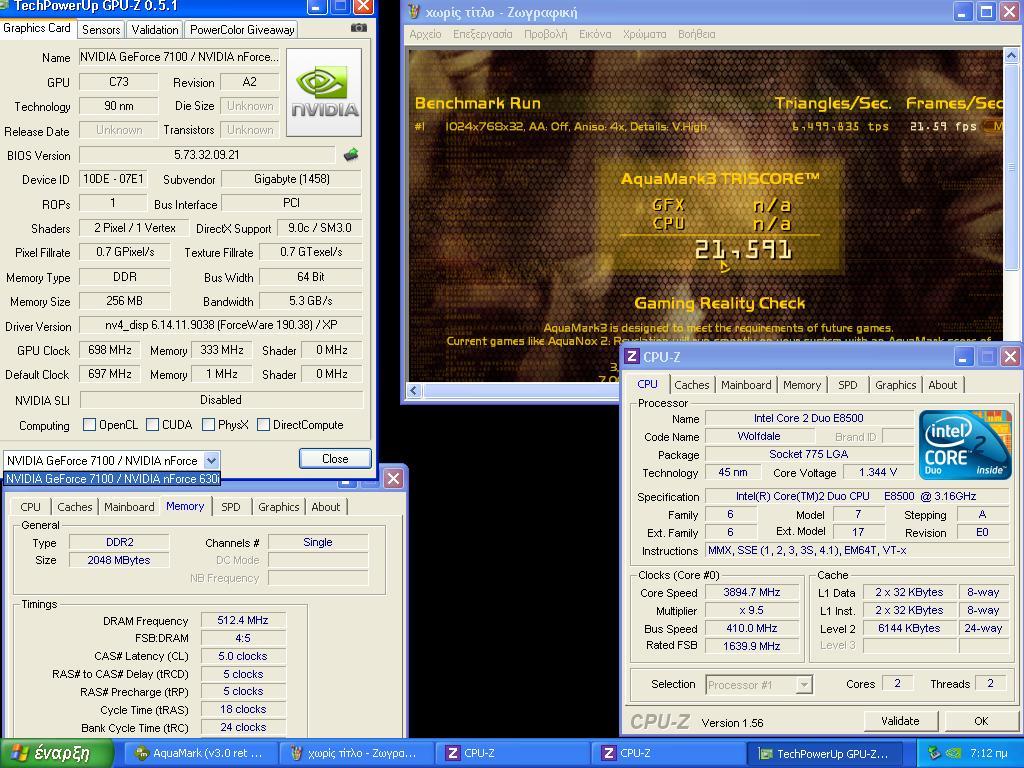Click the Close button in GPU-Z

pyautogui.click(x=335, y=458)
